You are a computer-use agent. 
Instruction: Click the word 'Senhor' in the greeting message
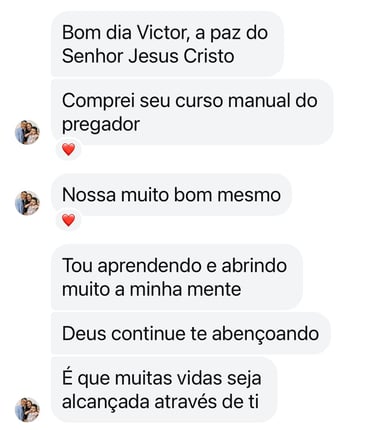tap(93, 56)
